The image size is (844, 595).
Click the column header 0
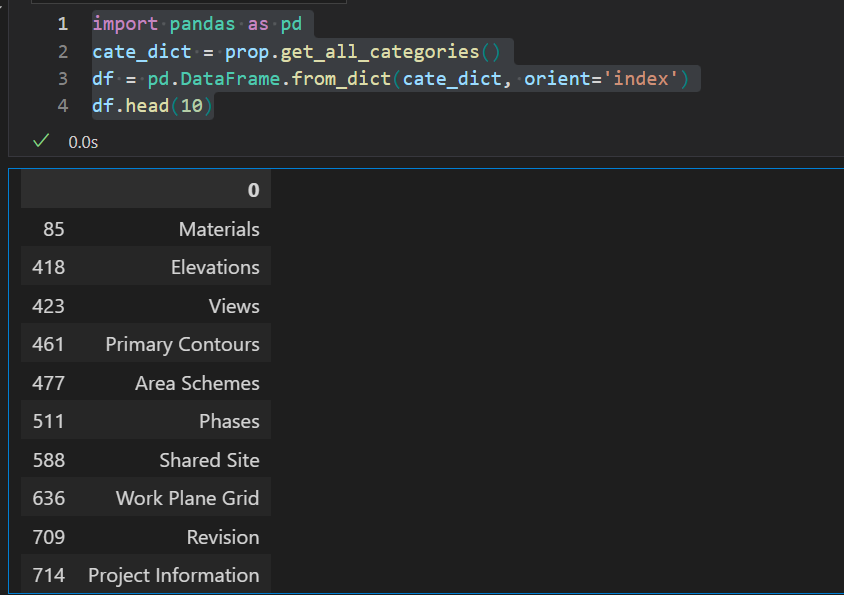coord(253,190)
